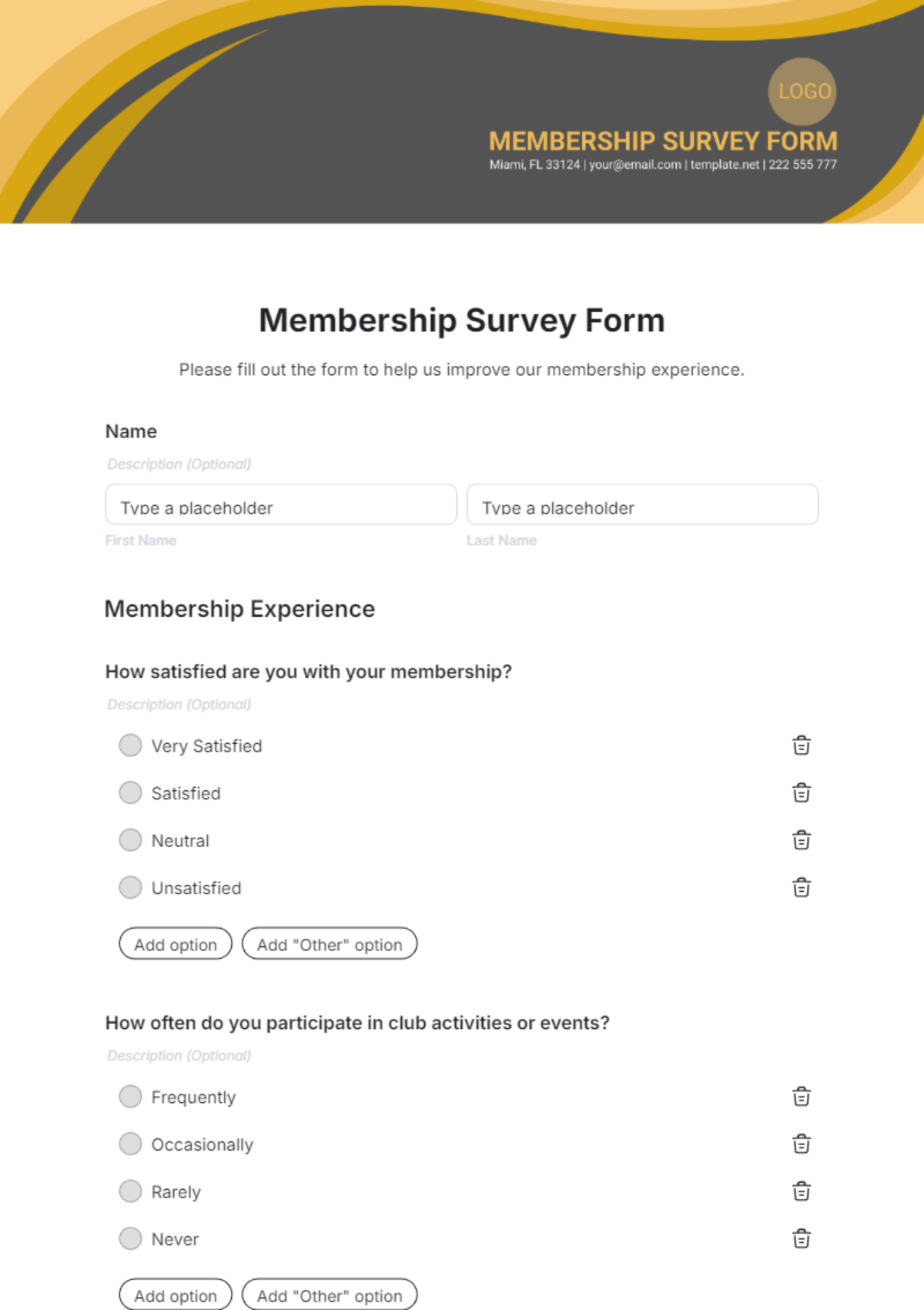
Task: Select the "Very Satisfied" radio button
Action: [x=130, y=745]
